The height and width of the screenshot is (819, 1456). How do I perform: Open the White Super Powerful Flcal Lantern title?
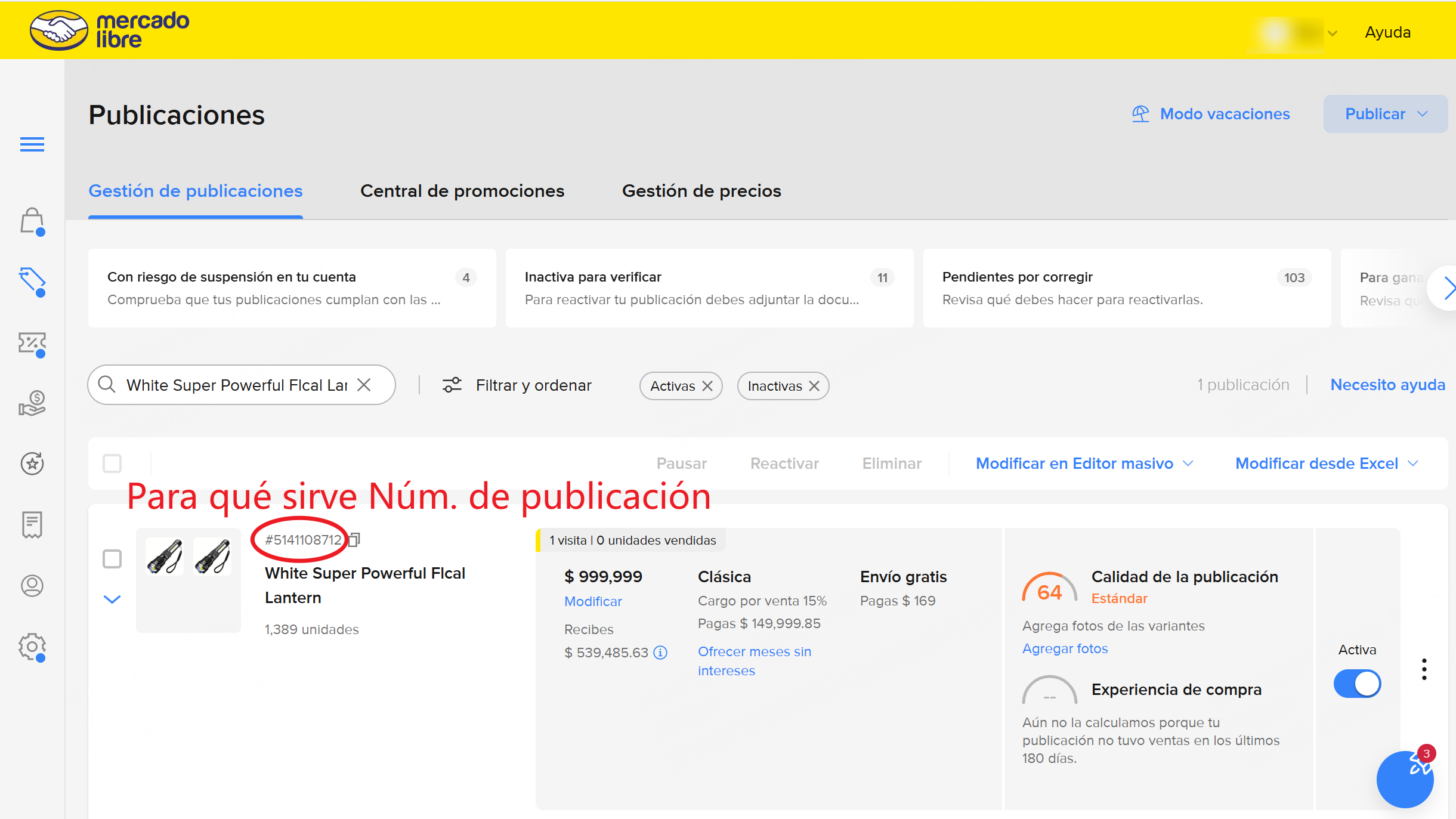(x=365, y=585)
